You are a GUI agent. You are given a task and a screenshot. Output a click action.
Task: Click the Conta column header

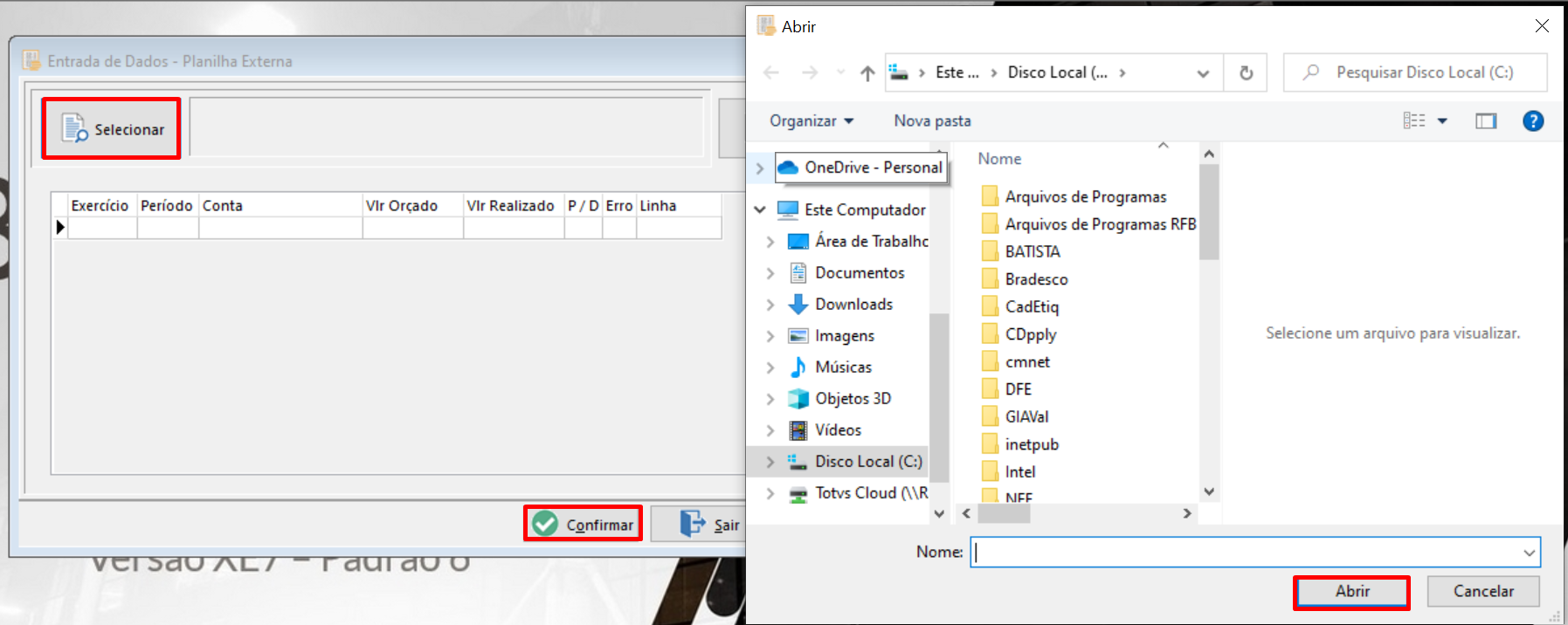(280, 205)
